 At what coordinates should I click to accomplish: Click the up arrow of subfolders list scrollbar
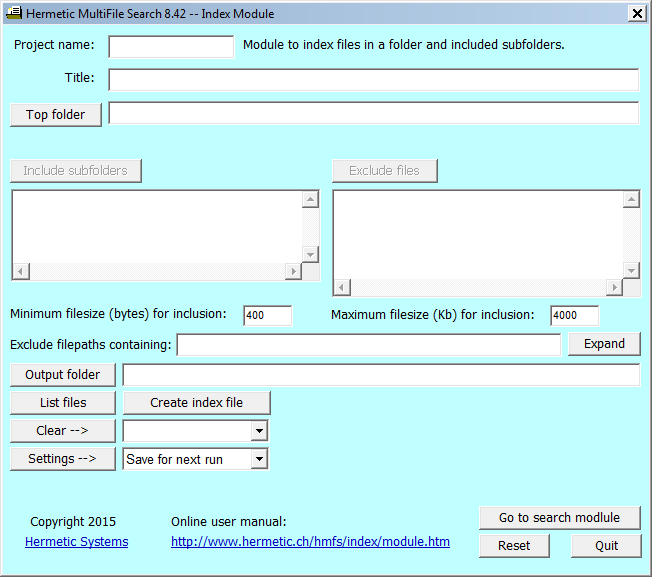(x=310, y=200)
